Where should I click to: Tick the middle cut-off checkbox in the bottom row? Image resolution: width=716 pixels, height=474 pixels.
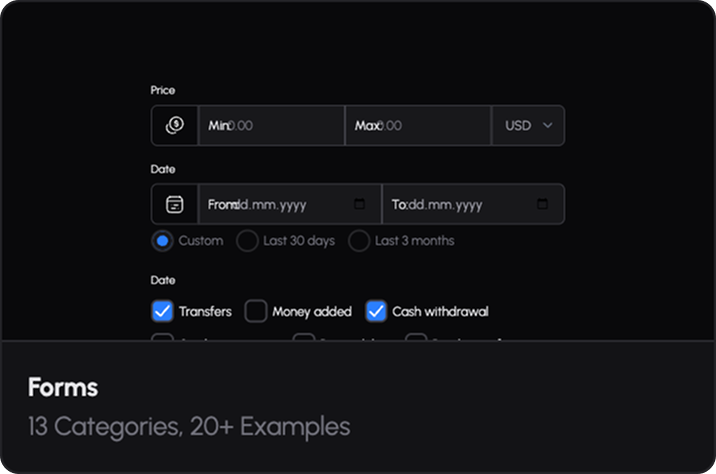pos(303,338)
